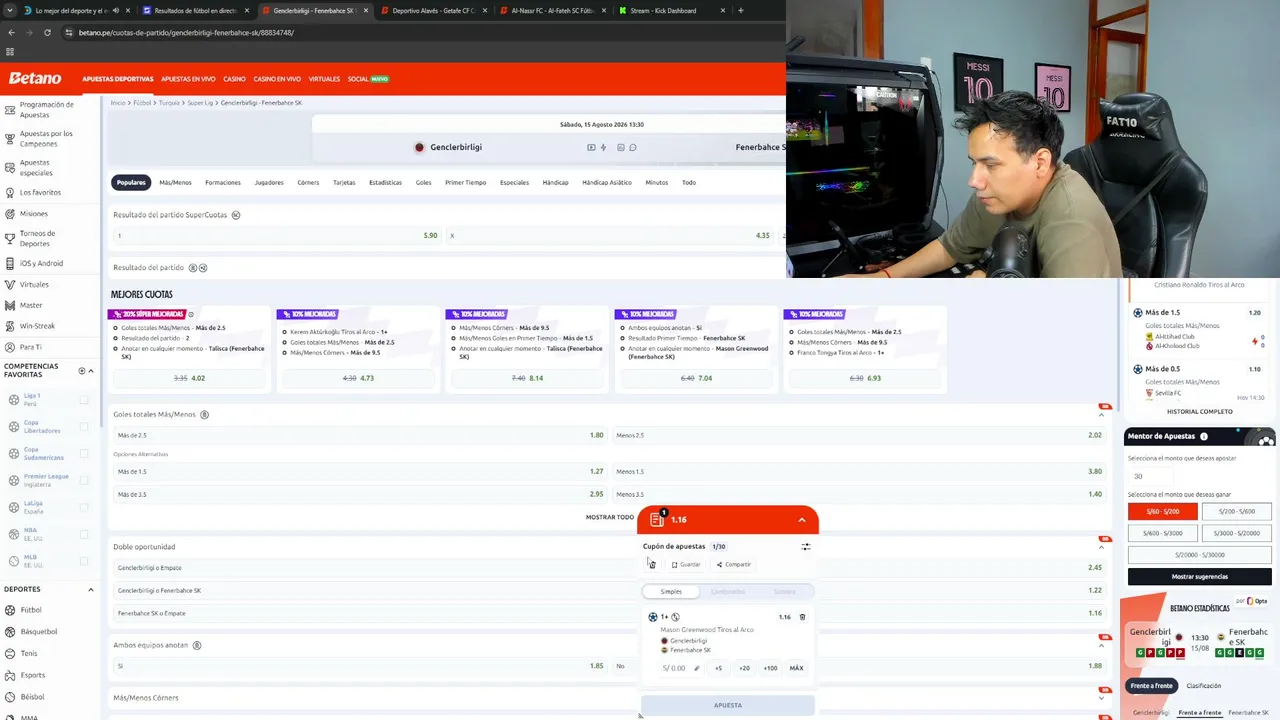The image size is (1280, 720).
Task: Expand the Más/Menos Córners section
Action: [1102, 698]
